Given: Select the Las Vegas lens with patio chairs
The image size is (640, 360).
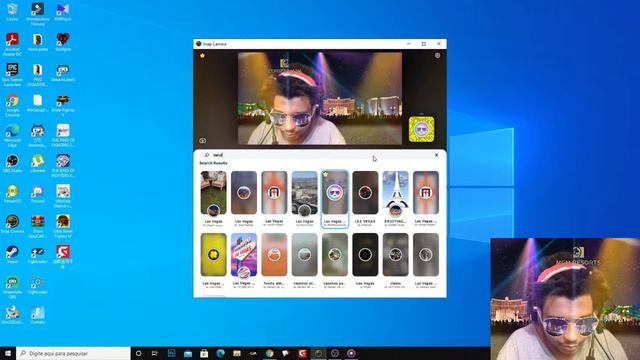Looking at the screenshot, I should pos(213,193).
